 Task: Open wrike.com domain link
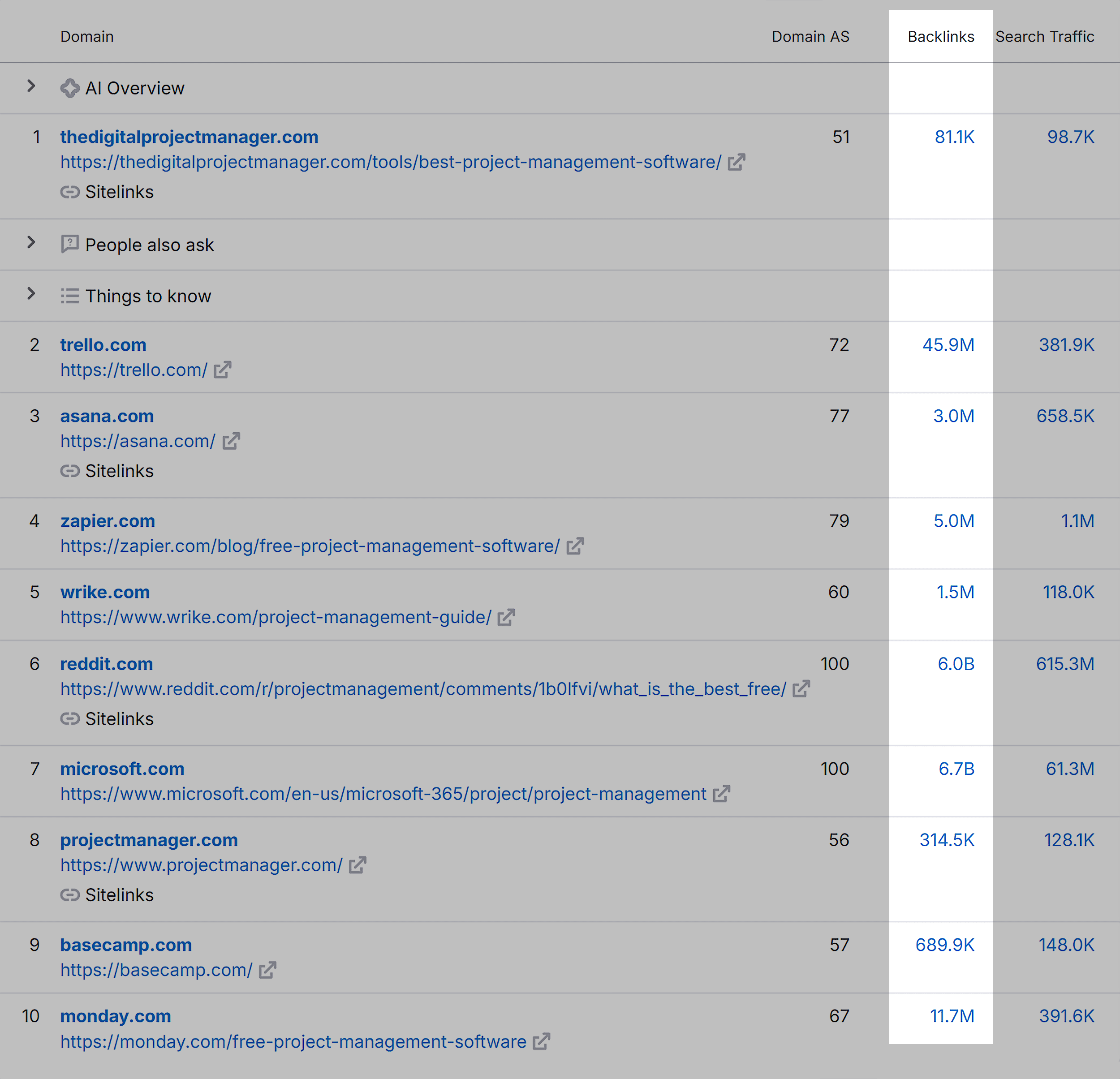pos(105,592)
